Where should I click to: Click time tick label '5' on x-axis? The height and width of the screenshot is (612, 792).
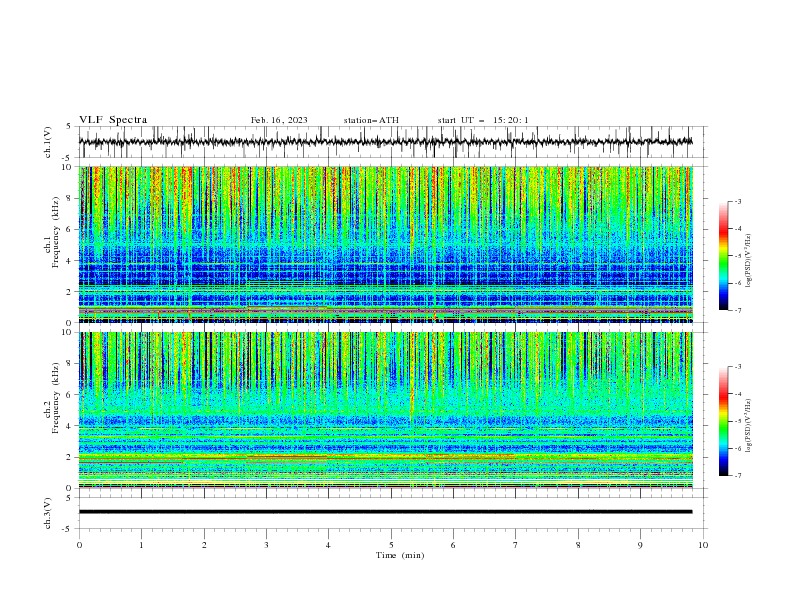(391, 545)
